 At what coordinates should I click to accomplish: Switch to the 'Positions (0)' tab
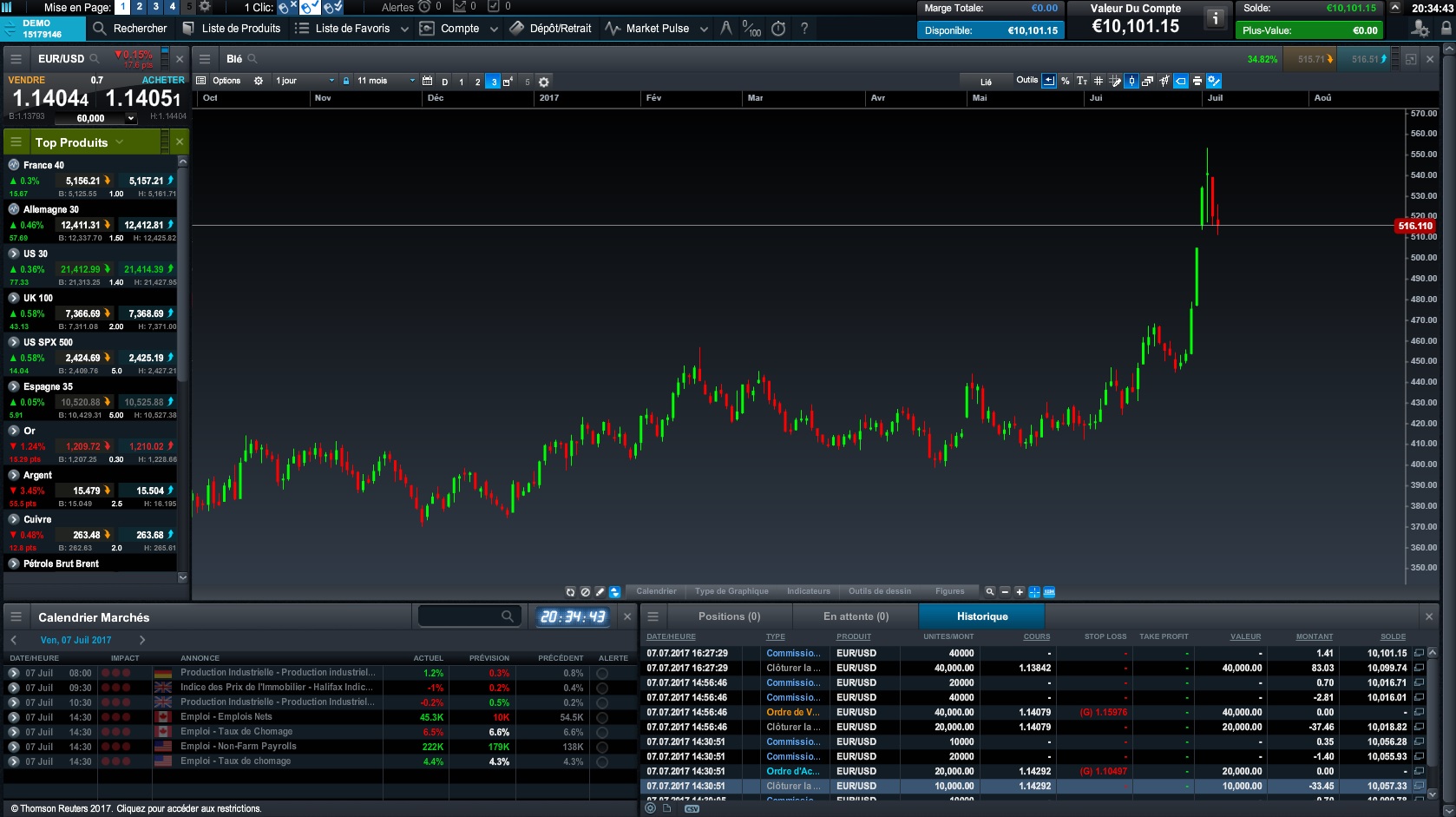[x=729, y=616]
